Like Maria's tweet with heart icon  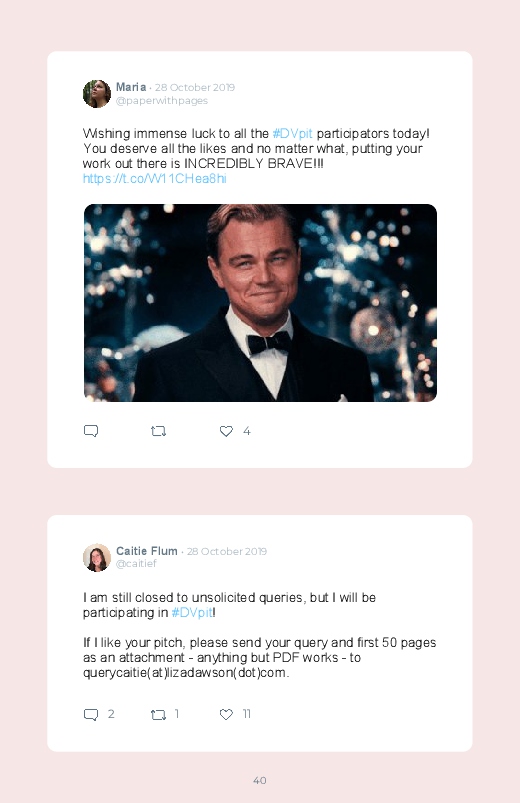pos(226,431)
